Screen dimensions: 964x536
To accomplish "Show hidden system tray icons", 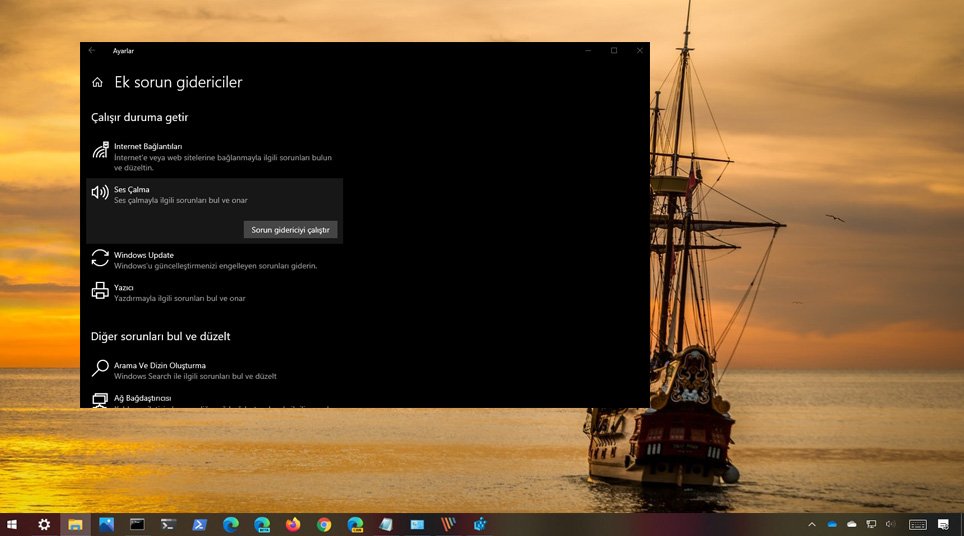I will 812,524.
